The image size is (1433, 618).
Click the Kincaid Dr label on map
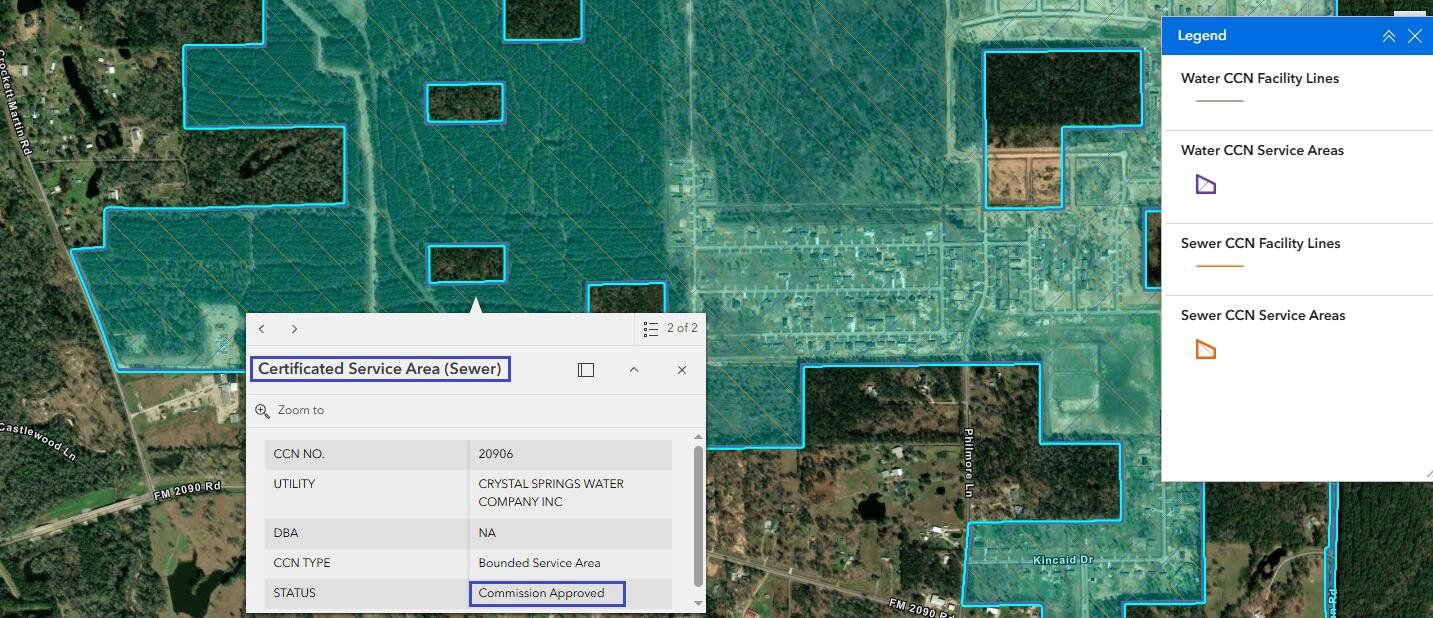(1063, 560)
